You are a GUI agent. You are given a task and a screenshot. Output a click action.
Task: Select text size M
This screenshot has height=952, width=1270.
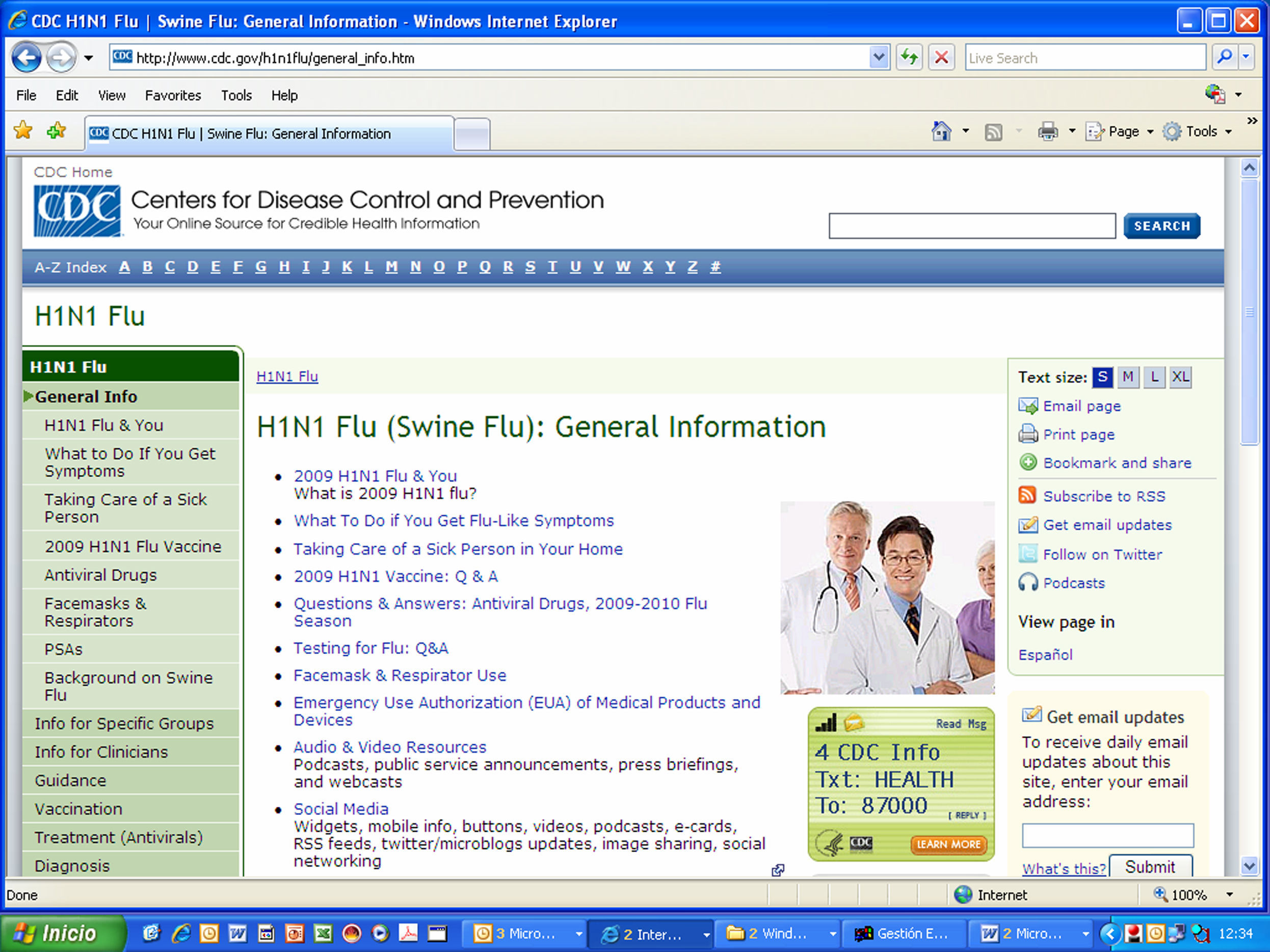tap(1128, 377)
